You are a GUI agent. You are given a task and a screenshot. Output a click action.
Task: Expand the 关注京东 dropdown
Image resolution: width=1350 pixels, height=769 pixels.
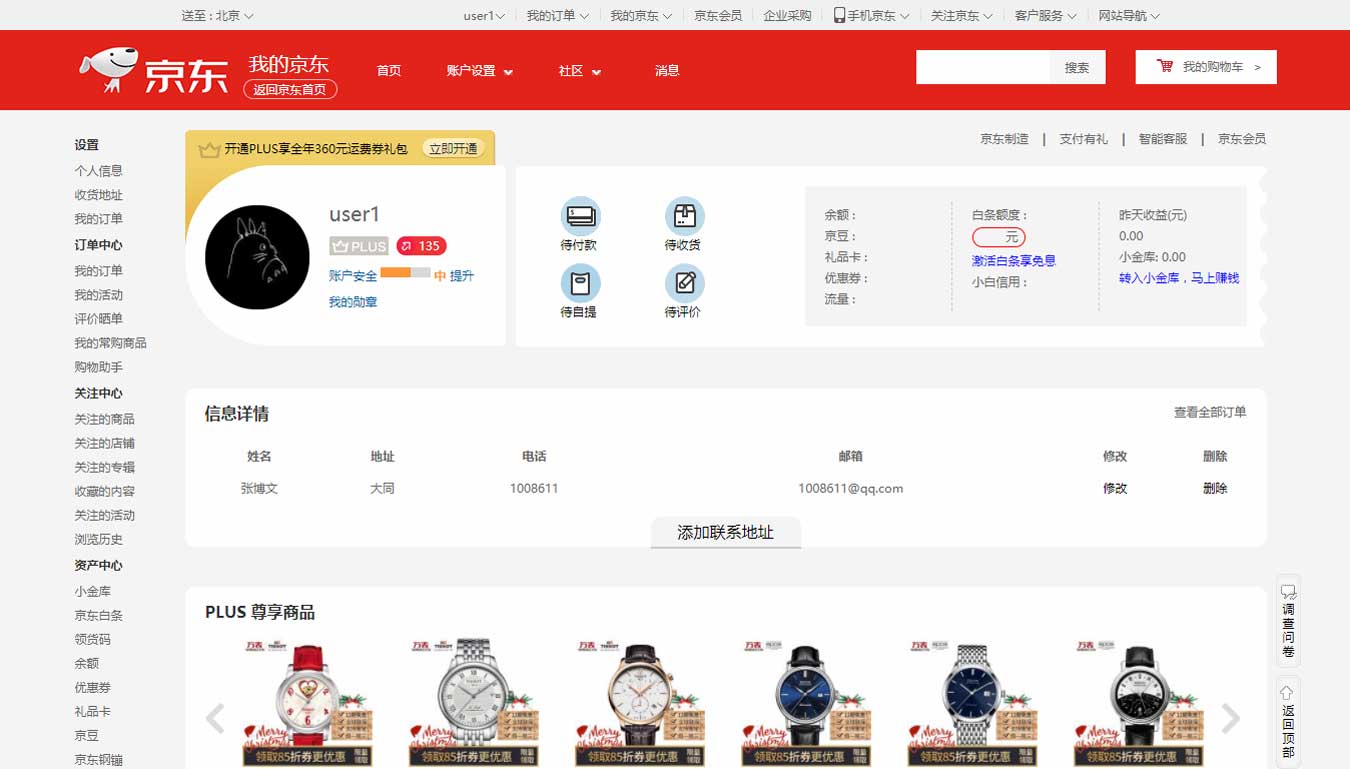tap(962, 16)
